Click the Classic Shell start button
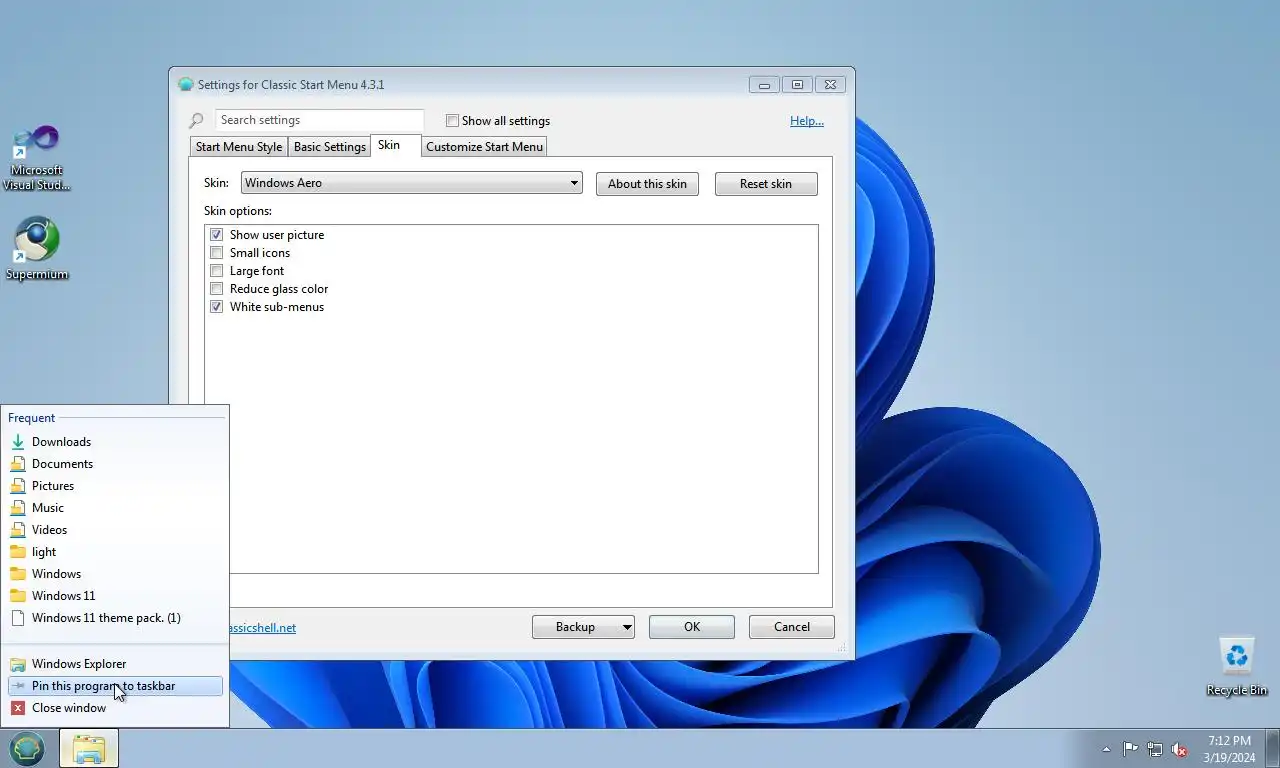 [27, 748]
